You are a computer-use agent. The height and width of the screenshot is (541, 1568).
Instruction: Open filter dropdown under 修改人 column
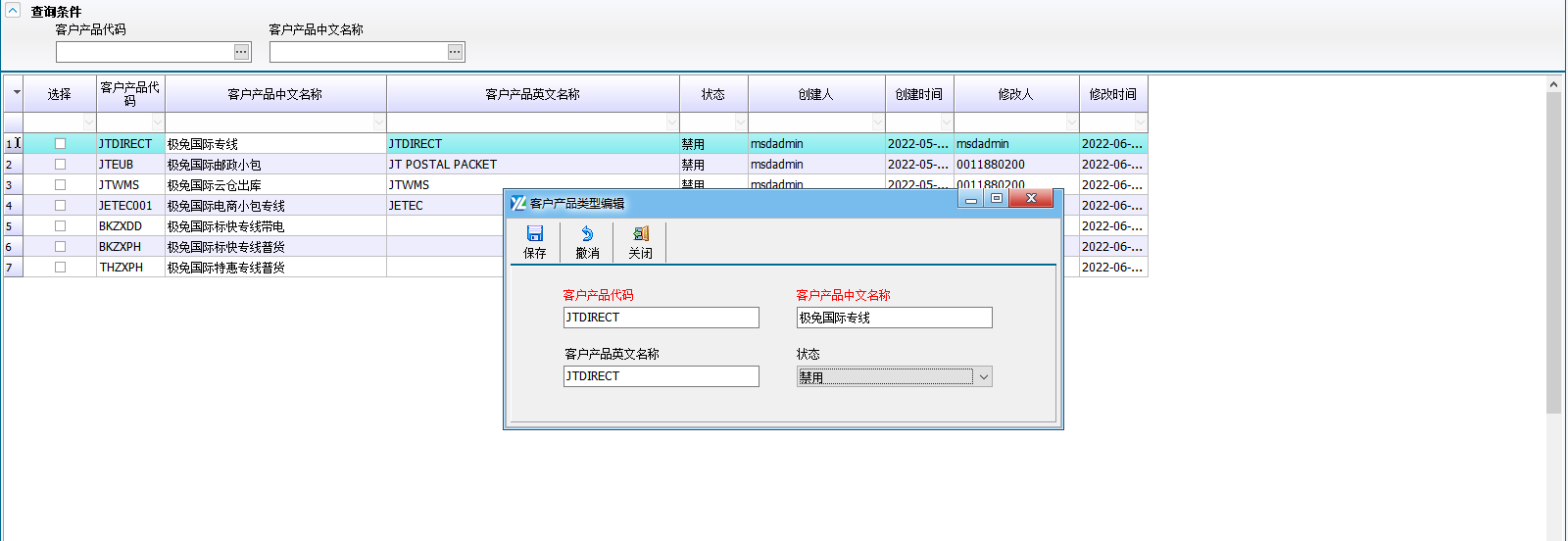[x=1072, y=123]
